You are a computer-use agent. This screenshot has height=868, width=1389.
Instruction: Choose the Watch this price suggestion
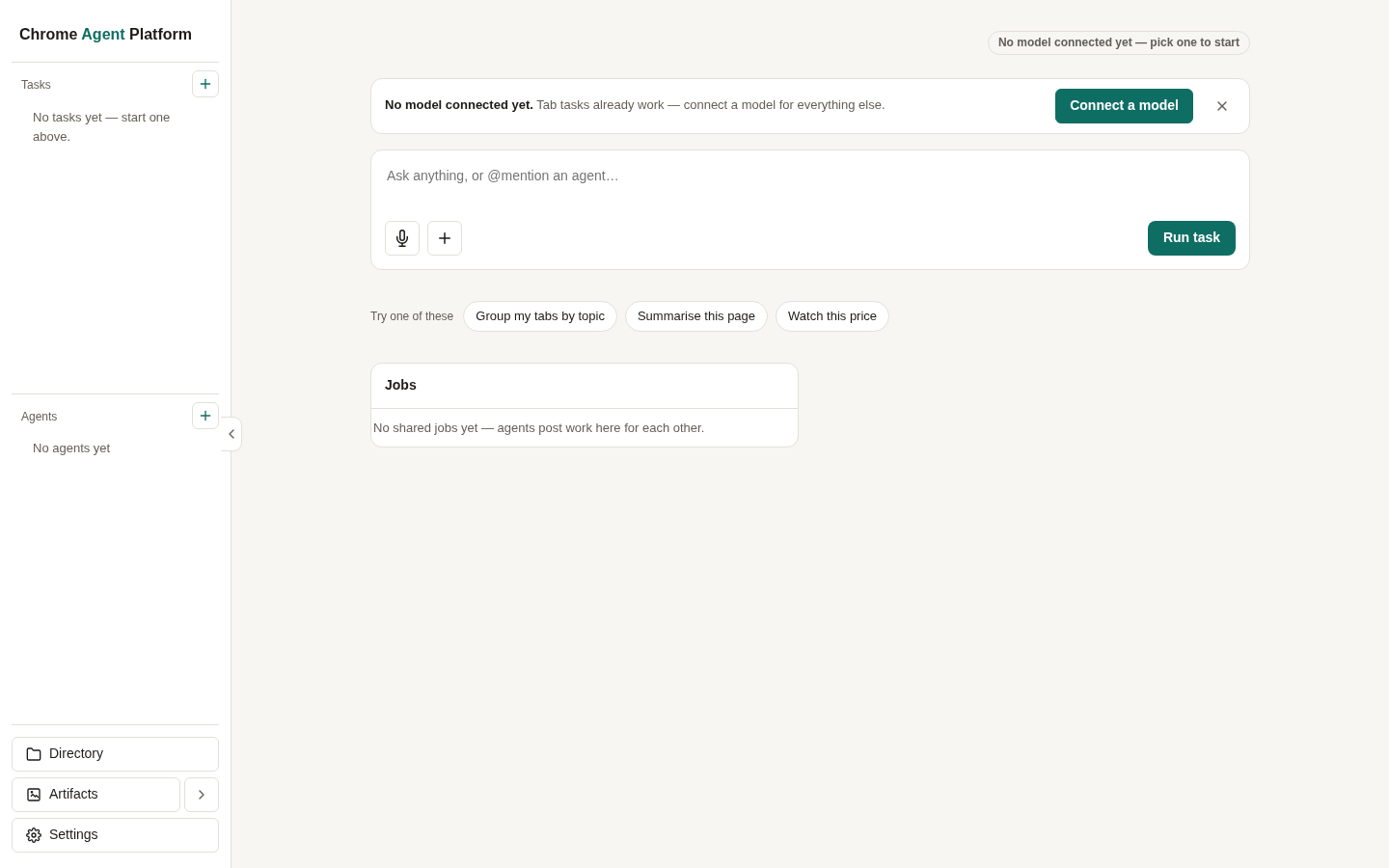[x=832, y=316]
